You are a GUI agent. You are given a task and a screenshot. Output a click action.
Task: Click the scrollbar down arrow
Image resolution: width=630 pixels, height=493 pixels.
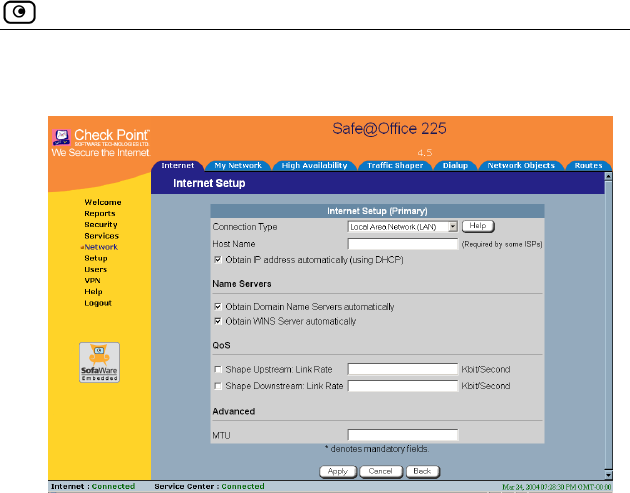(608, 475)
